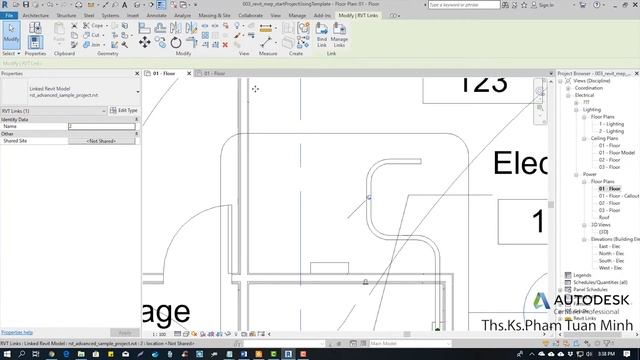Collapse the Lighting node in Project Browser
Screen dimensions: 640x360
(x=576, y=110)
